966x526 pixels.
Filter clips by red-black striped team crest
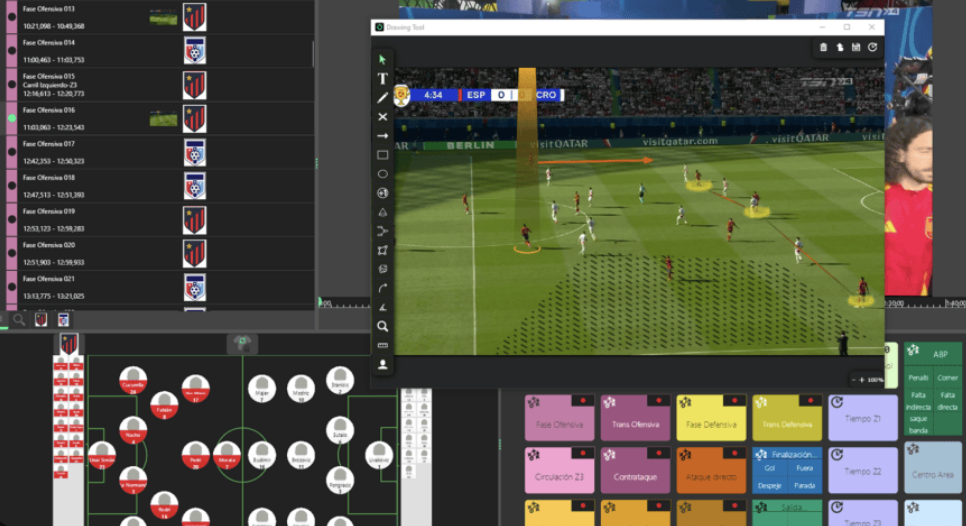coord(41,320)
